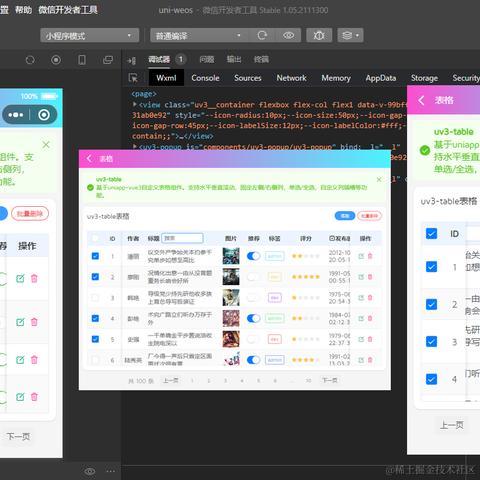
Task: Expand the uv3-popup node in Wxml tree
Action: tap(135, 146)
